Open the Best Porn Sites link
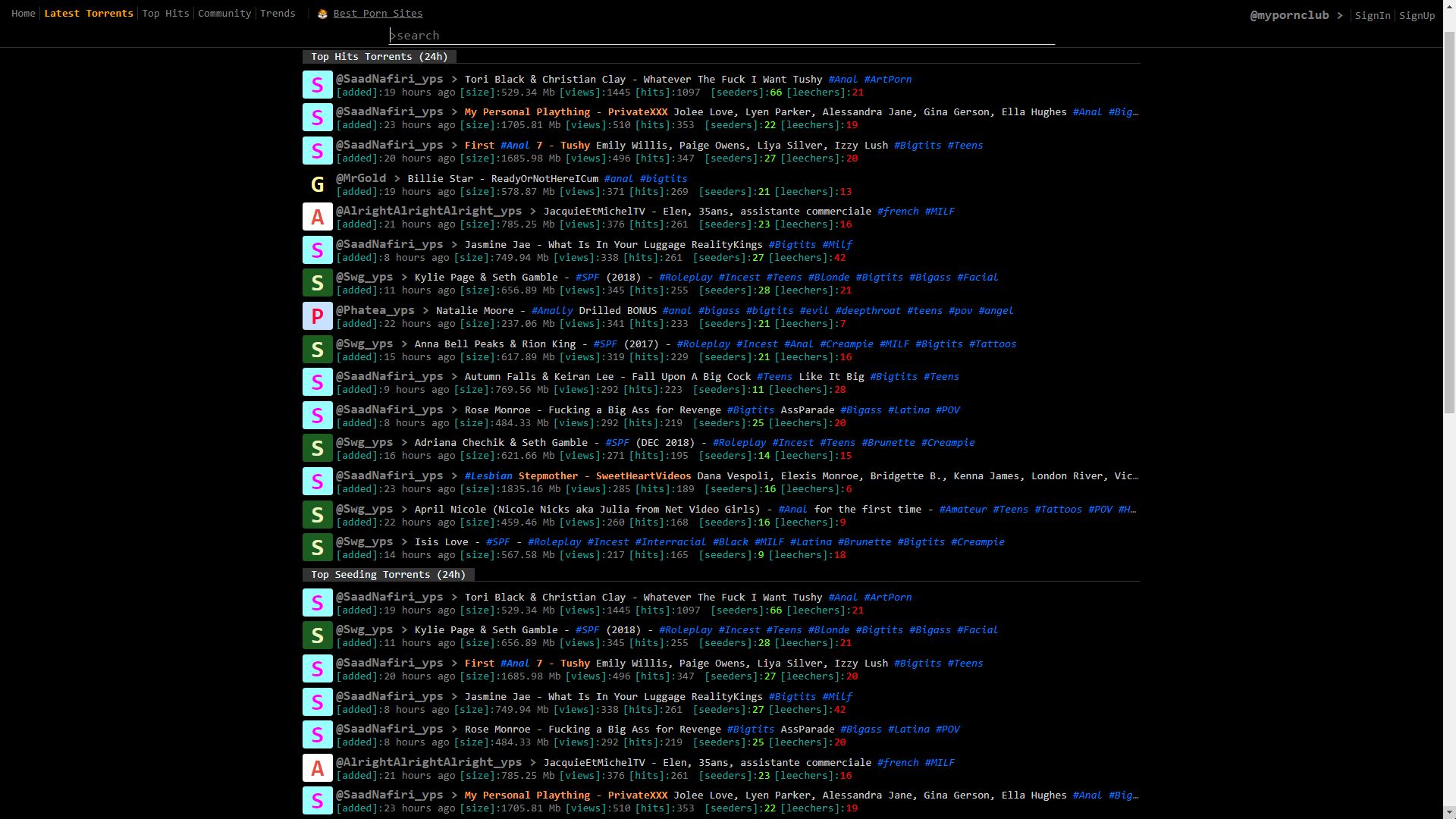The height and width of the screenshot is (819, 1456). point(378,14)
